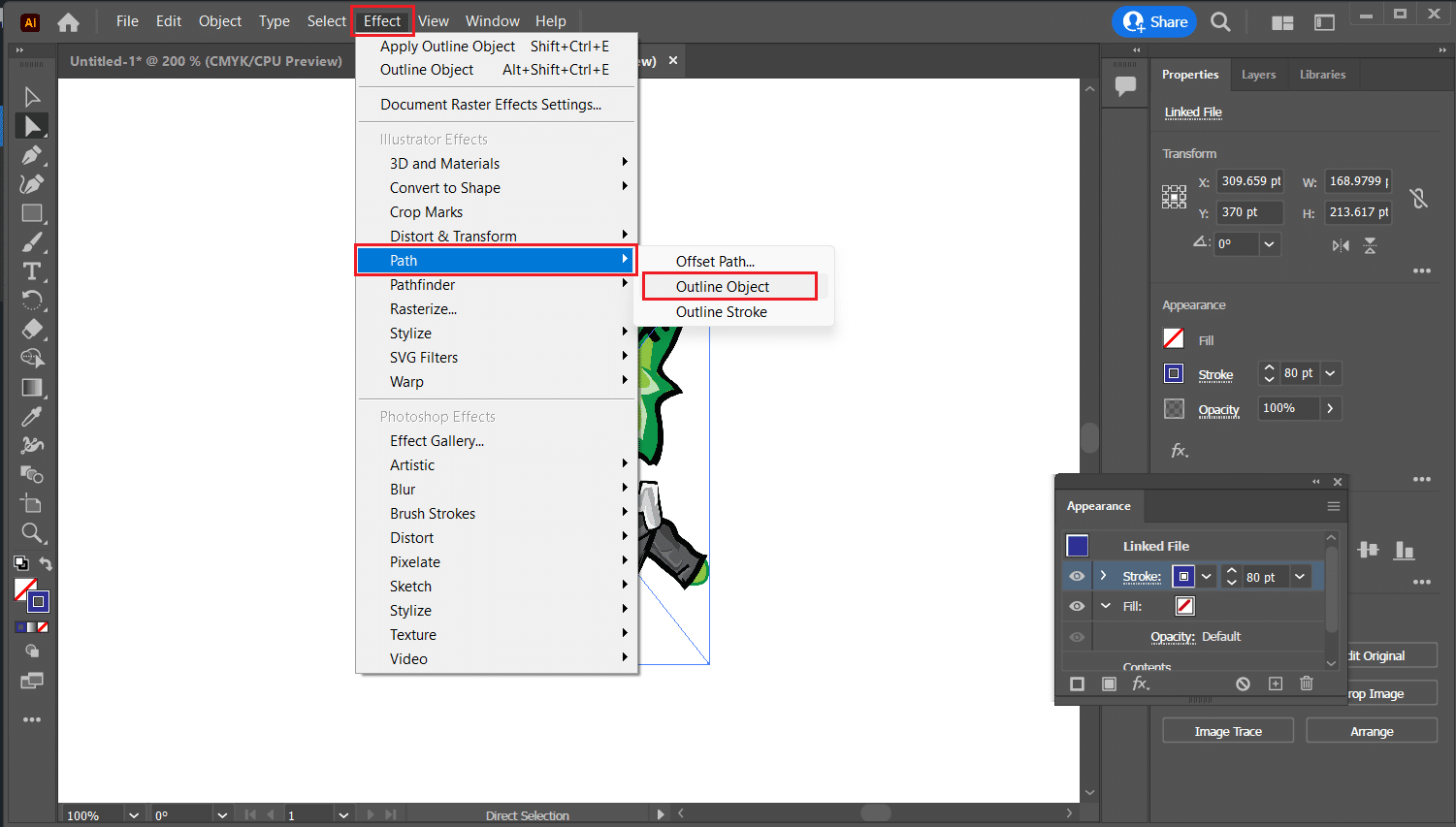Open stroke weight dropdown in Properties
The width and height of the screenshot is (1456, 827).
tap(1330, 373)
